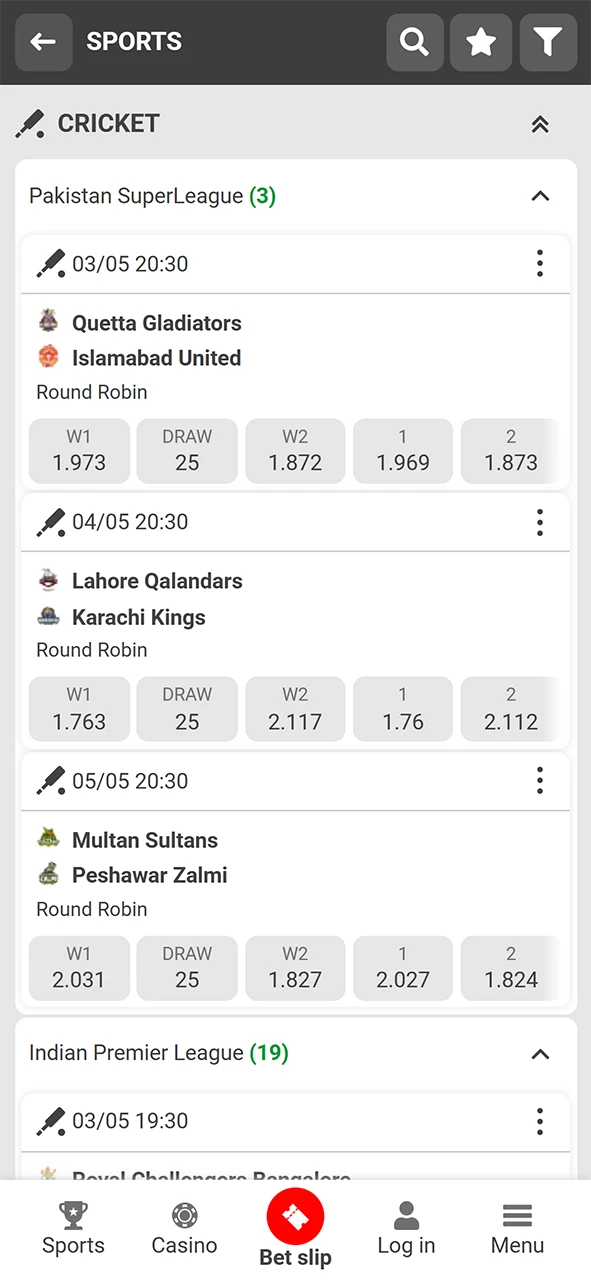The height and width of the screenshot is (1280, 591).
Task: Tap Log in from the bottom navigation
Action: [406, 1228]
